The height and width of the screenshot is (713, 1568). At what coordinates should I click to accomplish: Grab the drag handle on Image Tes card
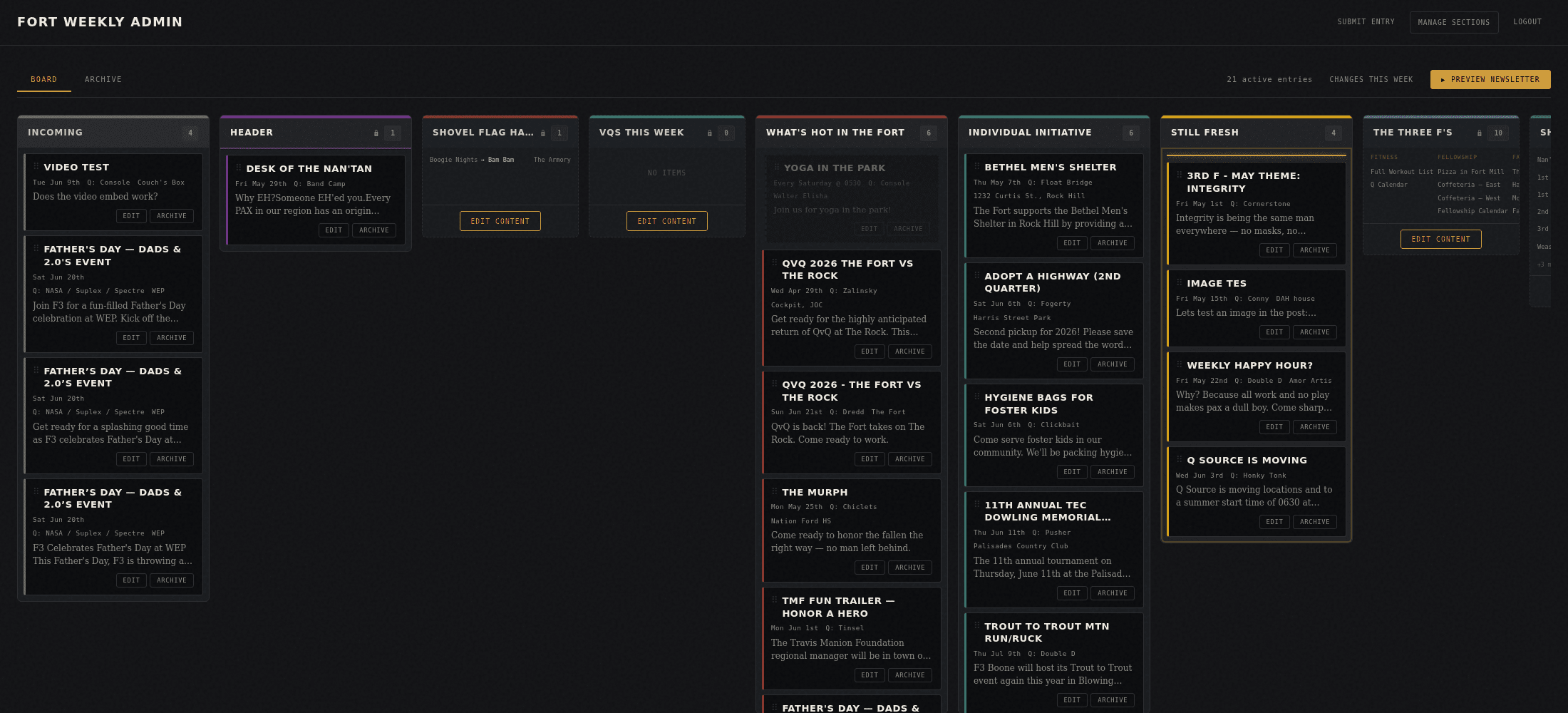1179,283
